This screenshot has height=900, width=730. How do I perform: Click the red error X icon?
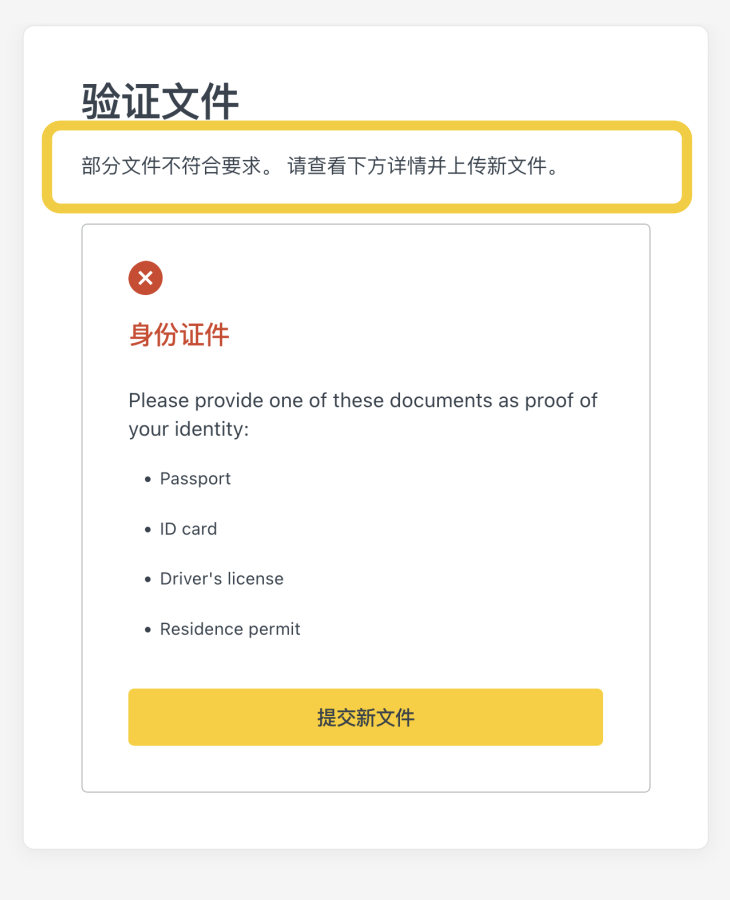click(x=145, y=278)
